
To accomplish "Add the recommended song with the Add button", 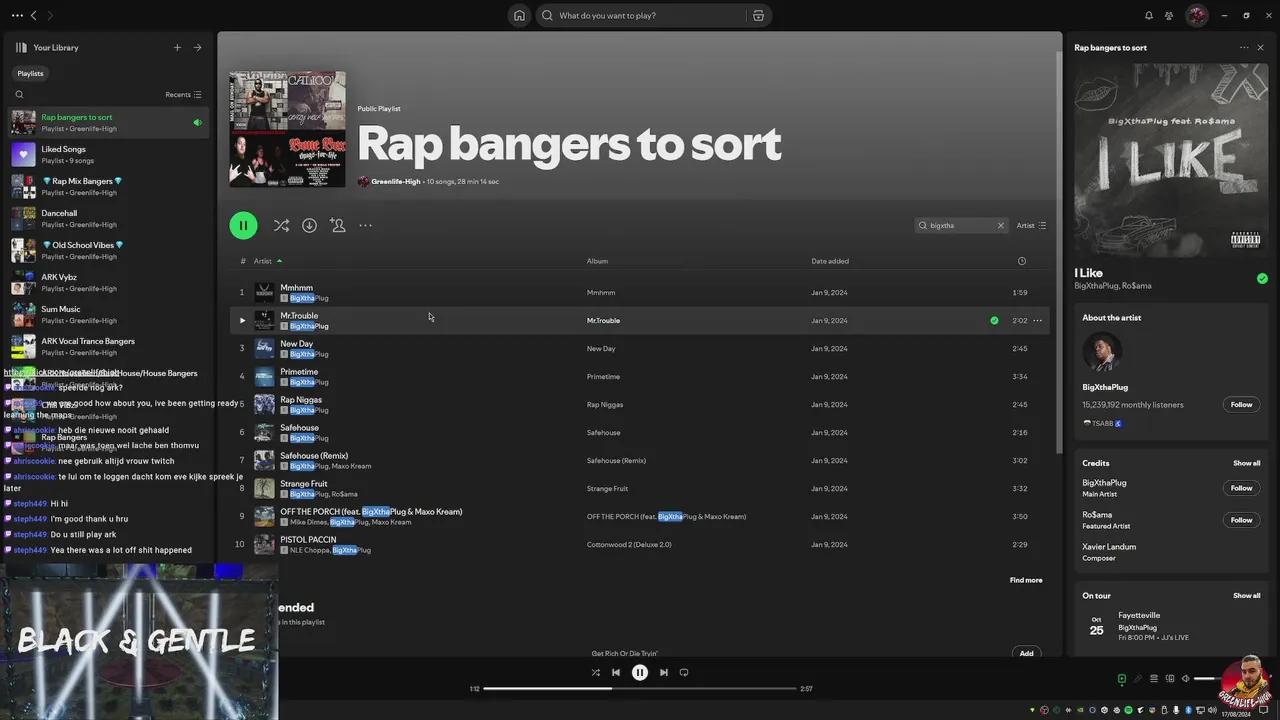I will point(1026,653).
